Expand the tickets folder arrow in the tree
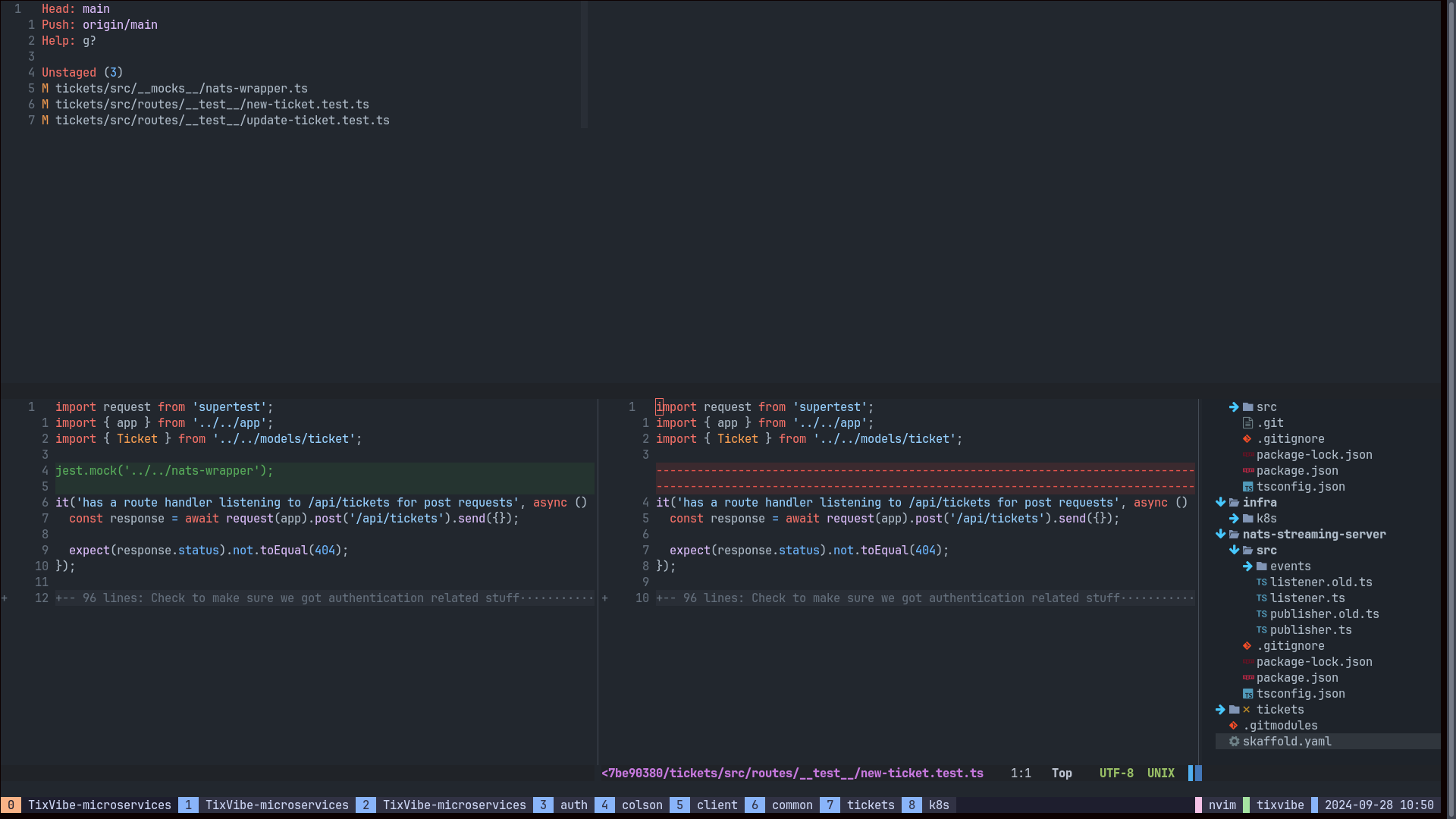The width and height of the screenshot is (1456, 819). [x=1220, y=710]
